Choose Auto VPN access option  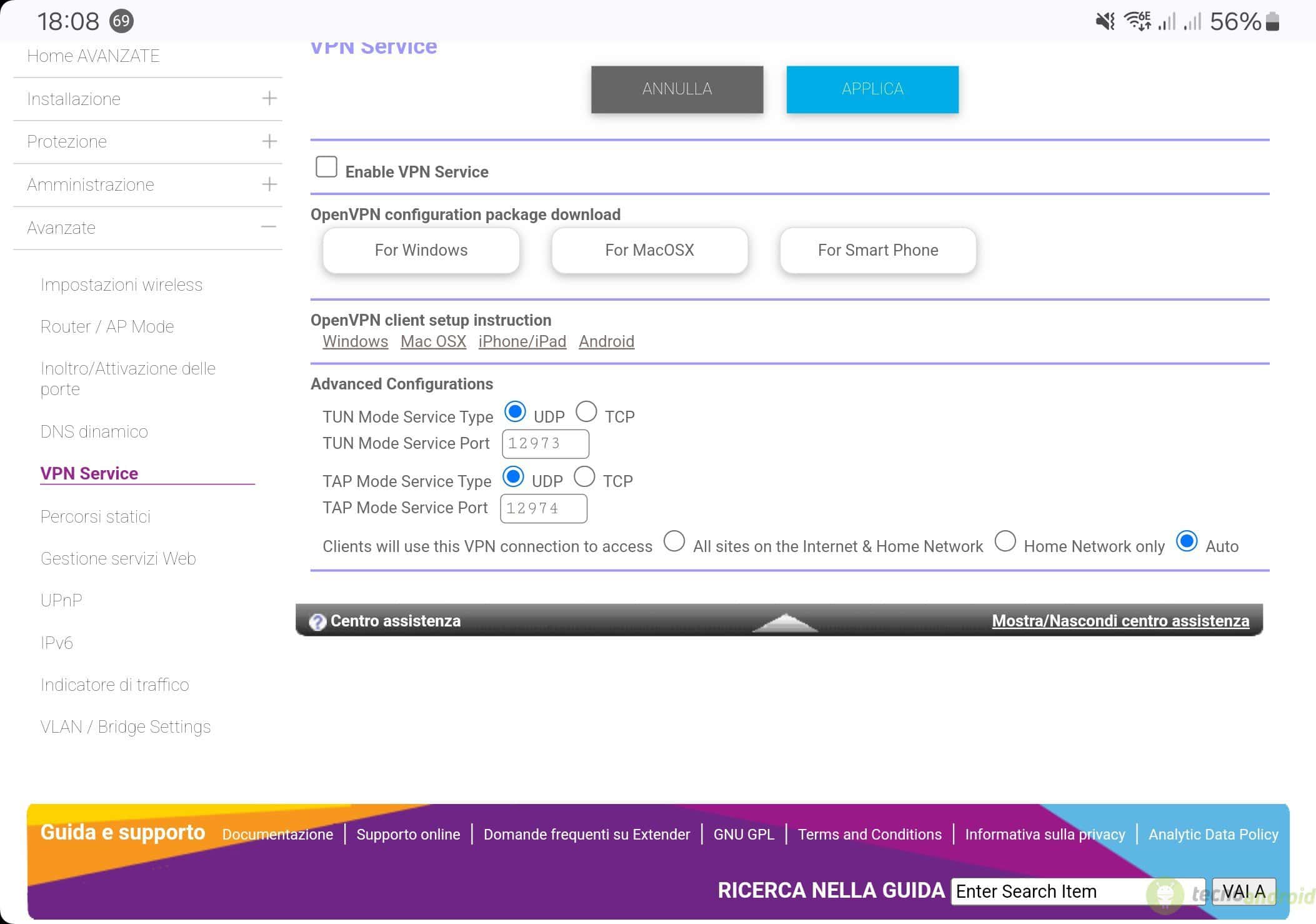coord(1187,541)
